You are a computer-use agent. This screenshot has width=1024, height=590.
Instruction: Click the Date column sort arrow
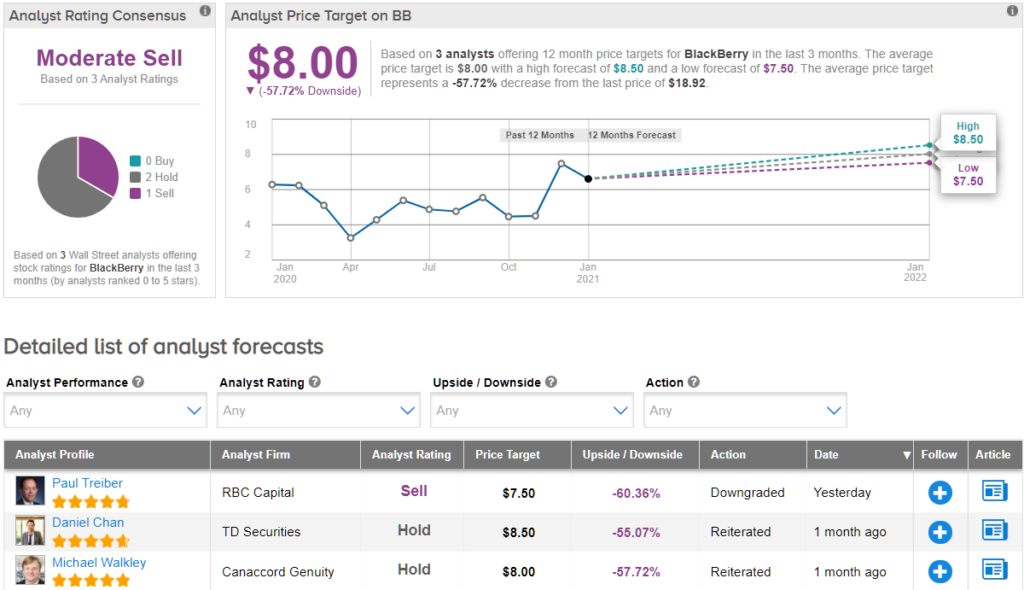[x=906, y=455]
